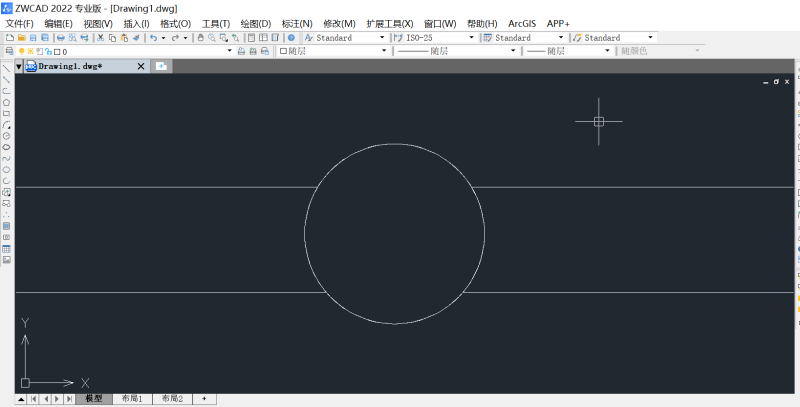Select the Circle draw tool
Viewport: 800px width, 407px height.
6,135
